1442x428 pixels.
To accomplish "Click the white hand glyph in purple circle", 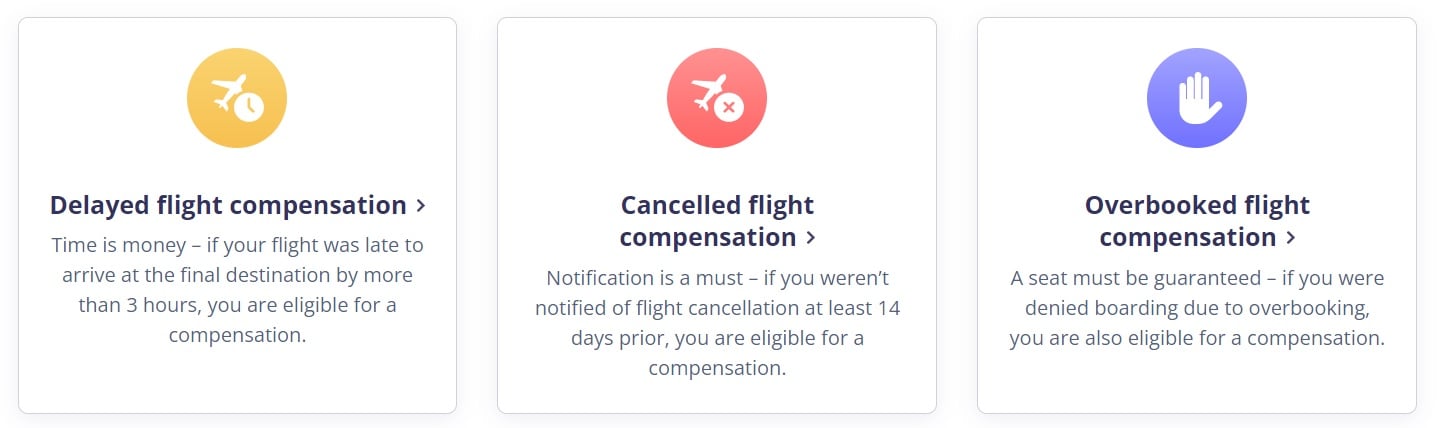I will (x=1197, y=98).
